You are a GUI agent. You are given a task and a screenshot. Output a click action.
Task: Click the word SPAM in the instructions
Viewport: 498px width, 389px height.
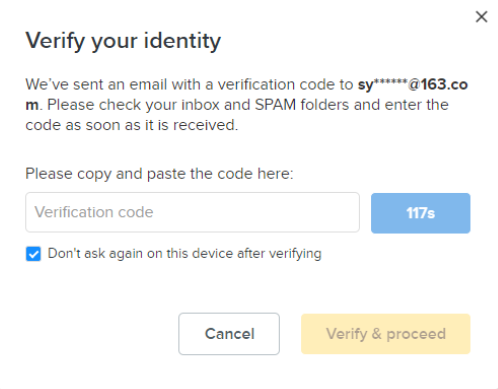tap(275, 105)
